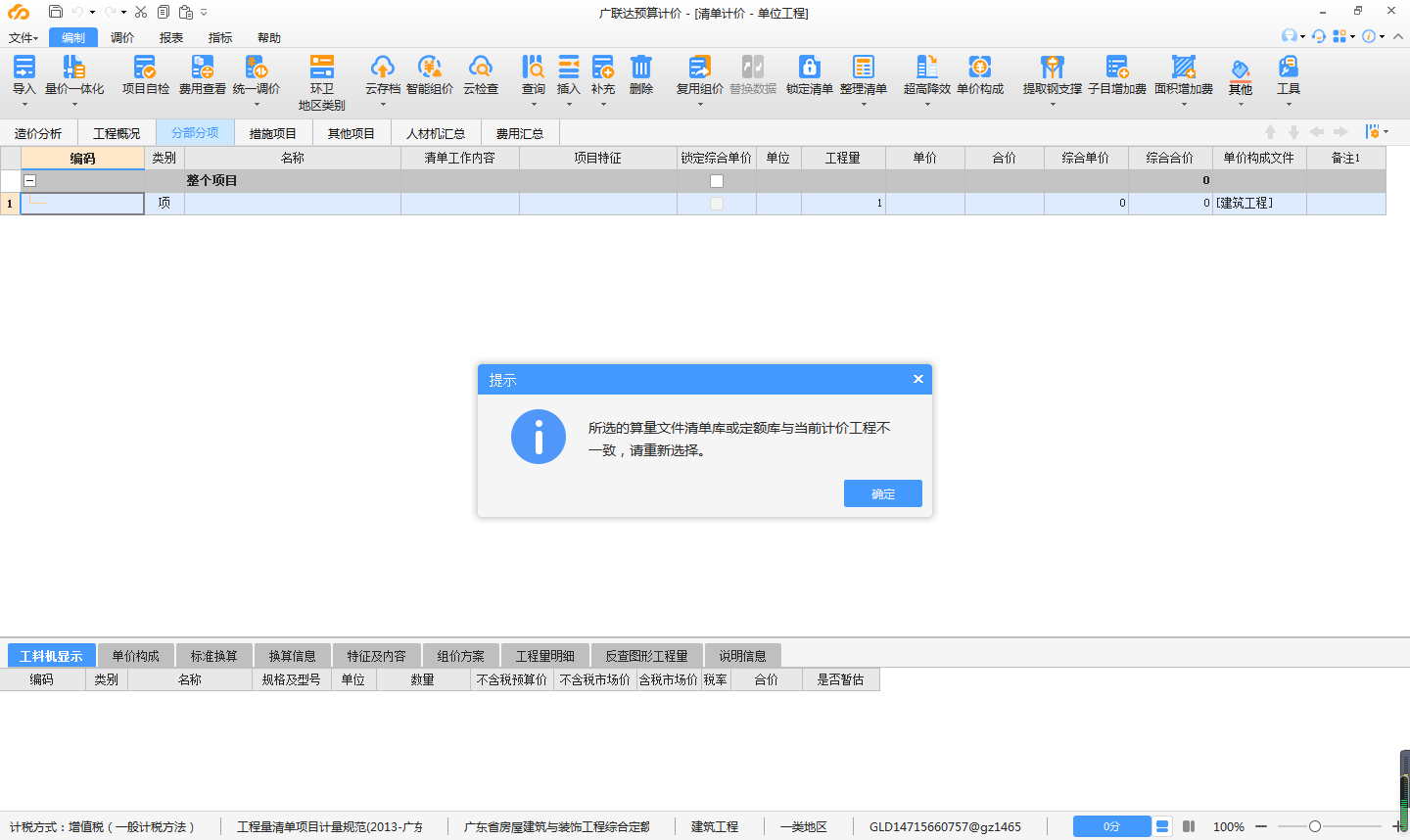Switch to 费用汇总 tab
This screenshot has width=1410, height=840.
[x=520, y=133]
